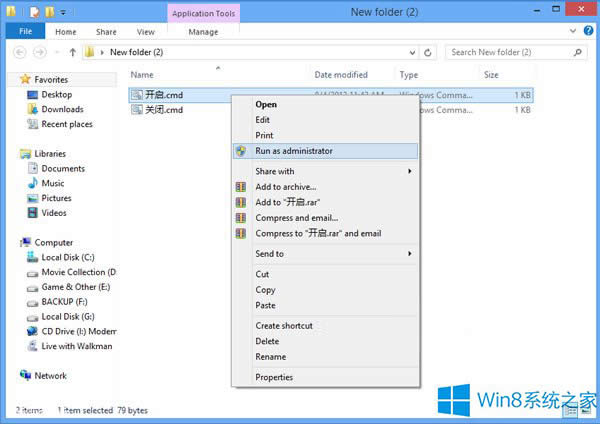Switch to the View ribbon tab
Screen dimensions: 600x424
coord(145,32)
